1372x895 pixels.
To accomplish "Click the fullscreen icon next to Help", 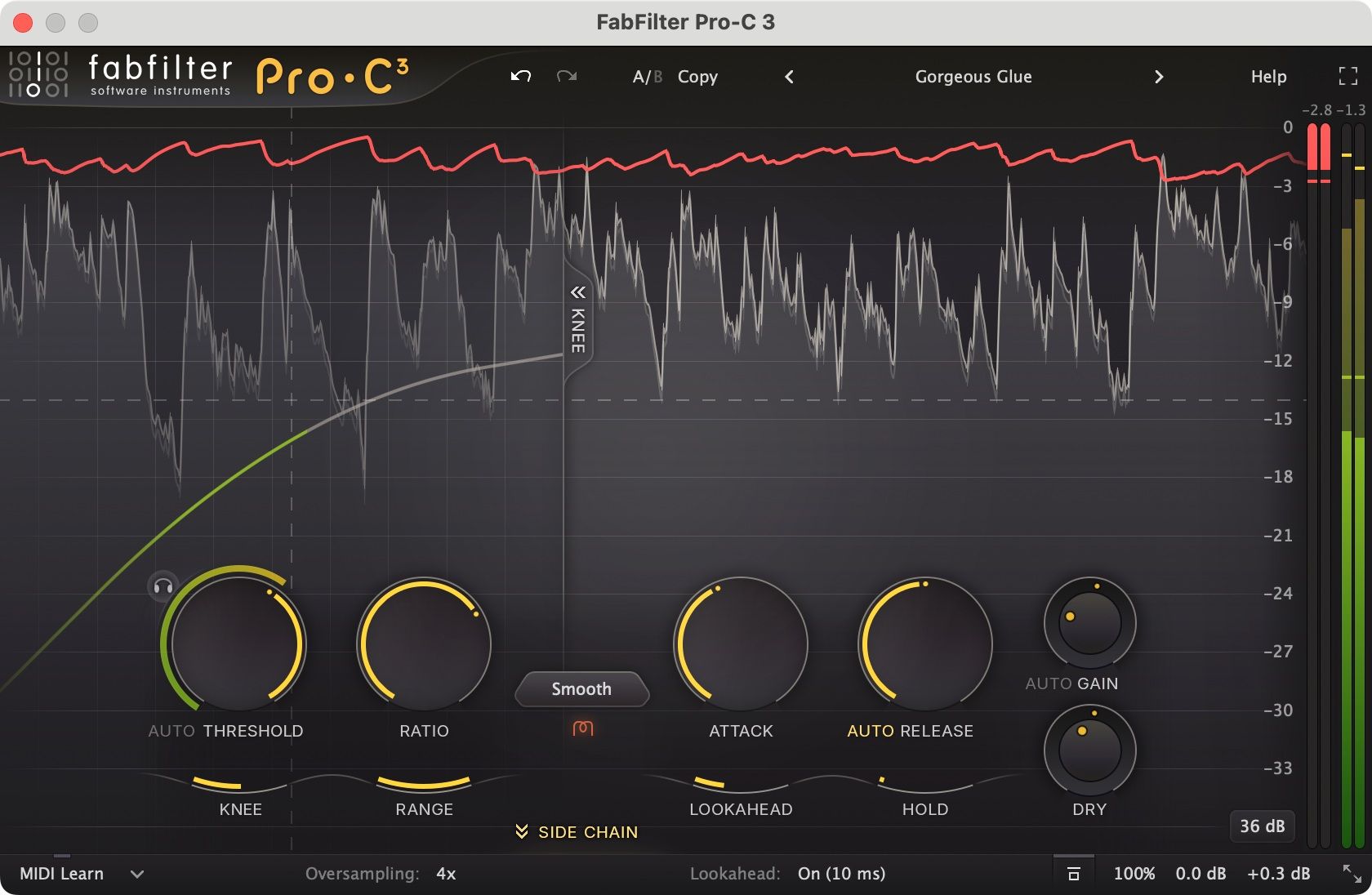I will pyautogui.click(x=1349, y=76).
